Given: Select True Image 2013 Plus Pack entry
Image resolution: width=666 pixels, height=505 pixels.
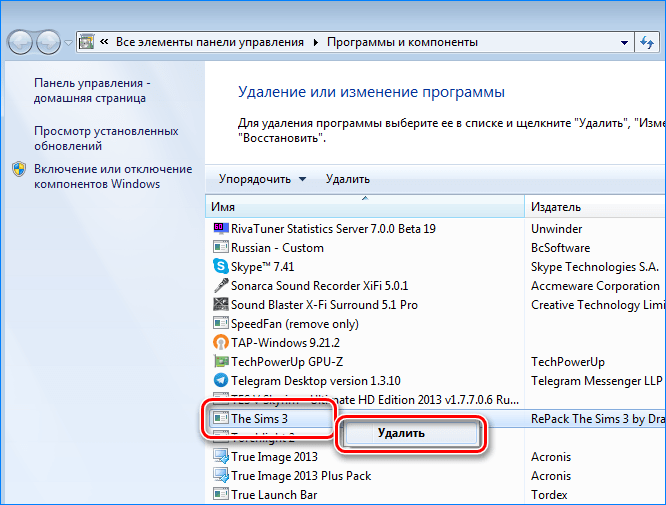Looking at the screenshot, I should [301, 476].
